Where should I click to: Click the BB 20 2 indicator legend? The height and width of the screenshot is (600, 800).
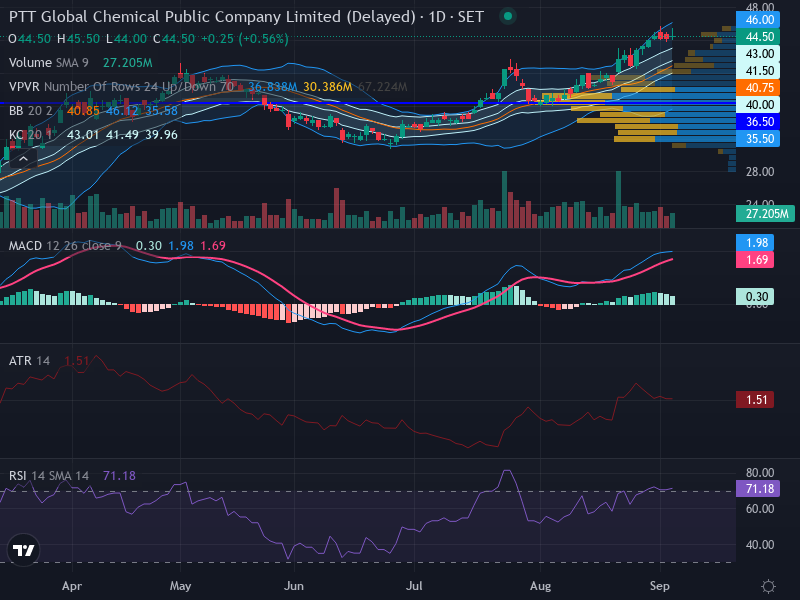[31, 111]
